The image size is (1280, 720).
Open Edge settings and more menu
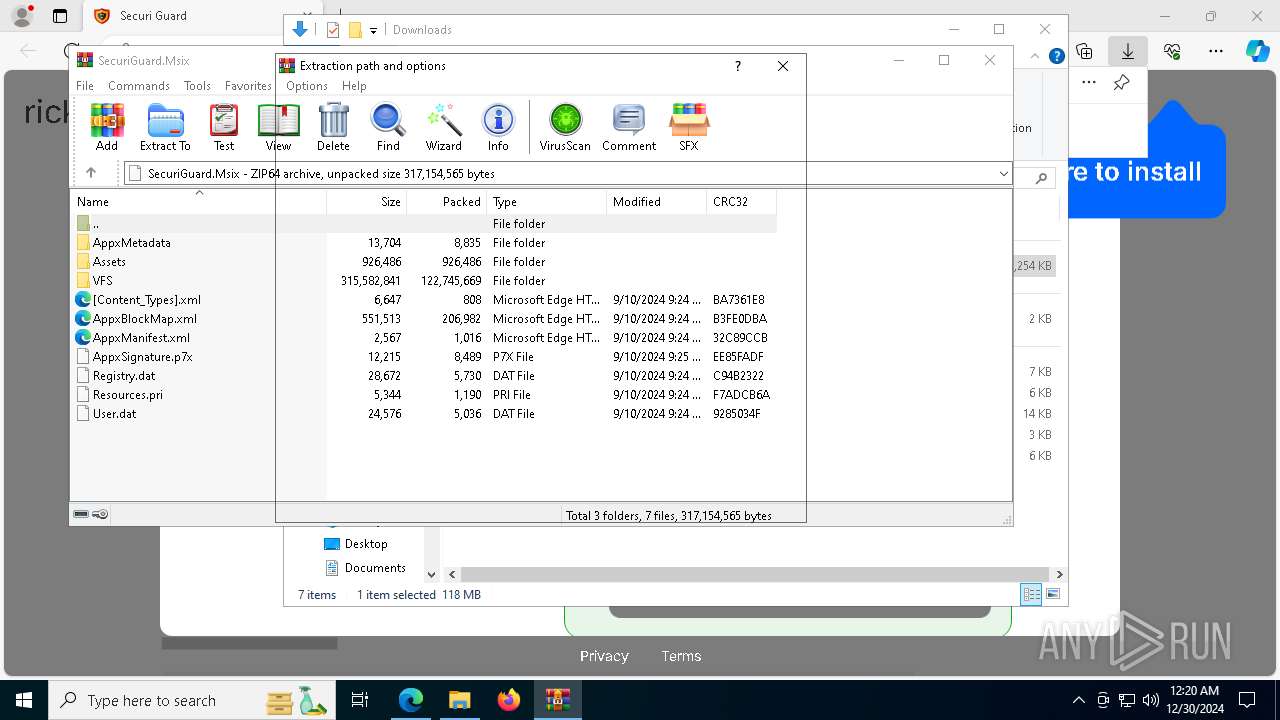coord(1216,51)
